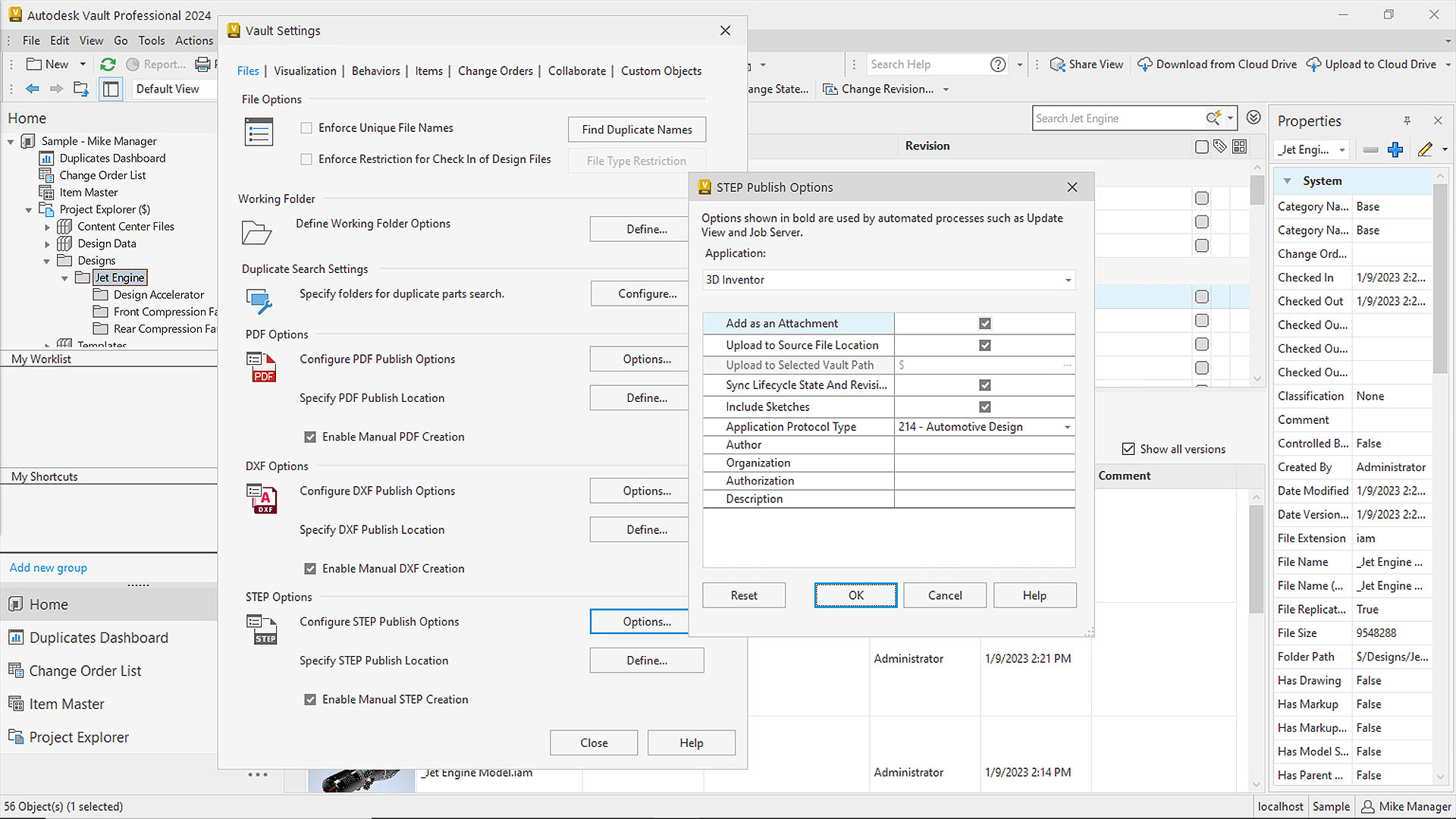This screenshot has width=1456, height=819.
Task: Click the pencil edit icon in Properties
Action: 1425,150
